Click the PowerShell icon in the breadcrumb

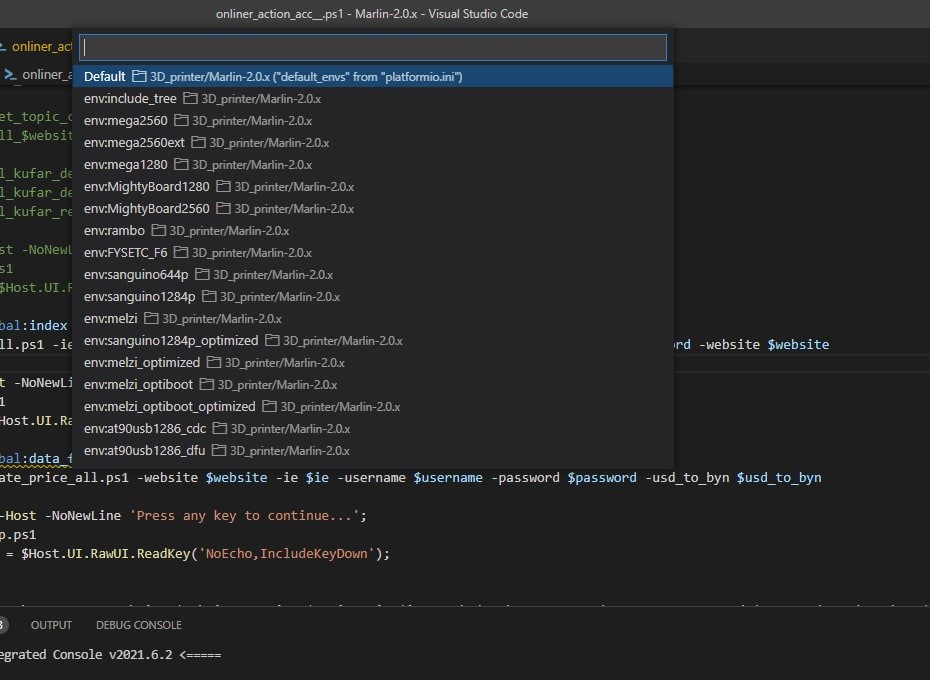click(x=10, y=74)
